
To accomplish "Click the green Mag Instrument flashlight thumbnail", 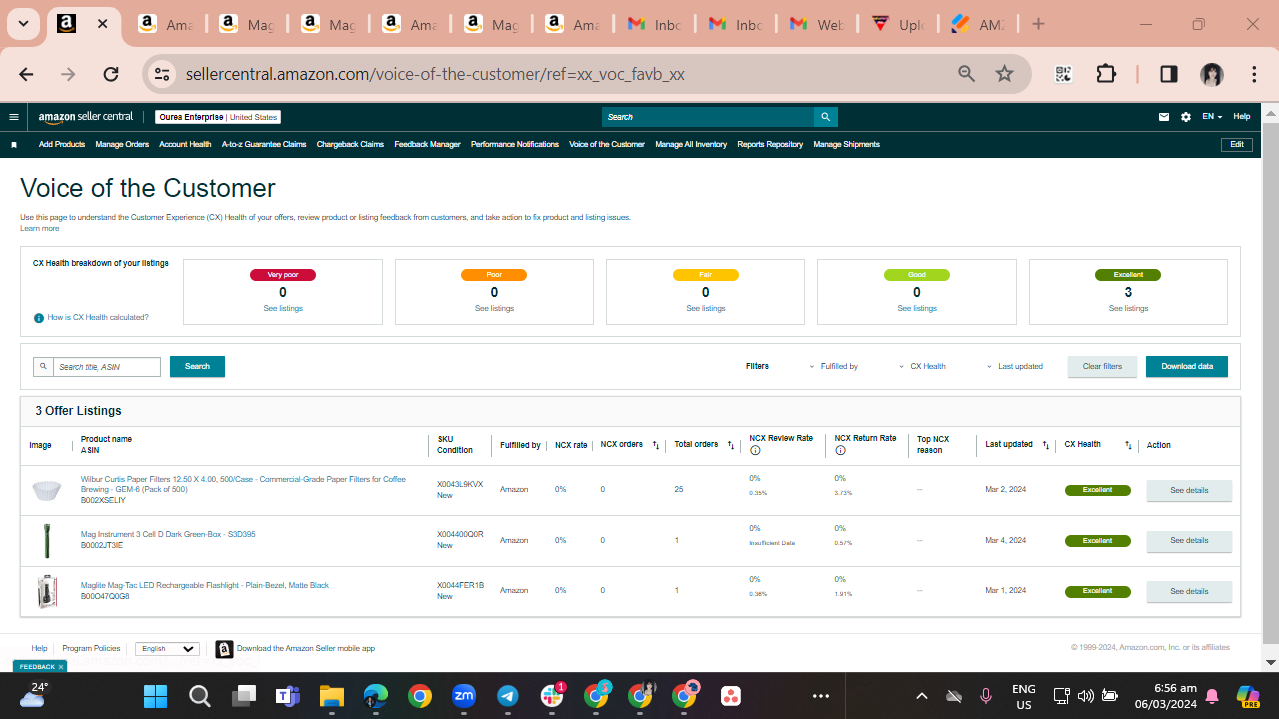I will click(x=45, y=541).
